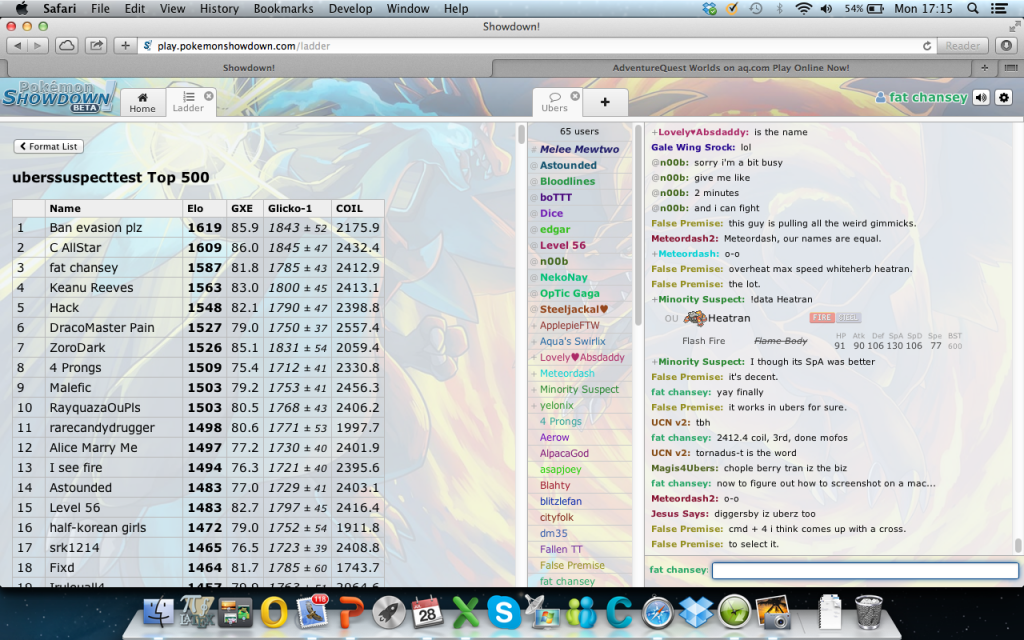Close the Ladder tab
1024x640 pixels.
click(208, 96)
